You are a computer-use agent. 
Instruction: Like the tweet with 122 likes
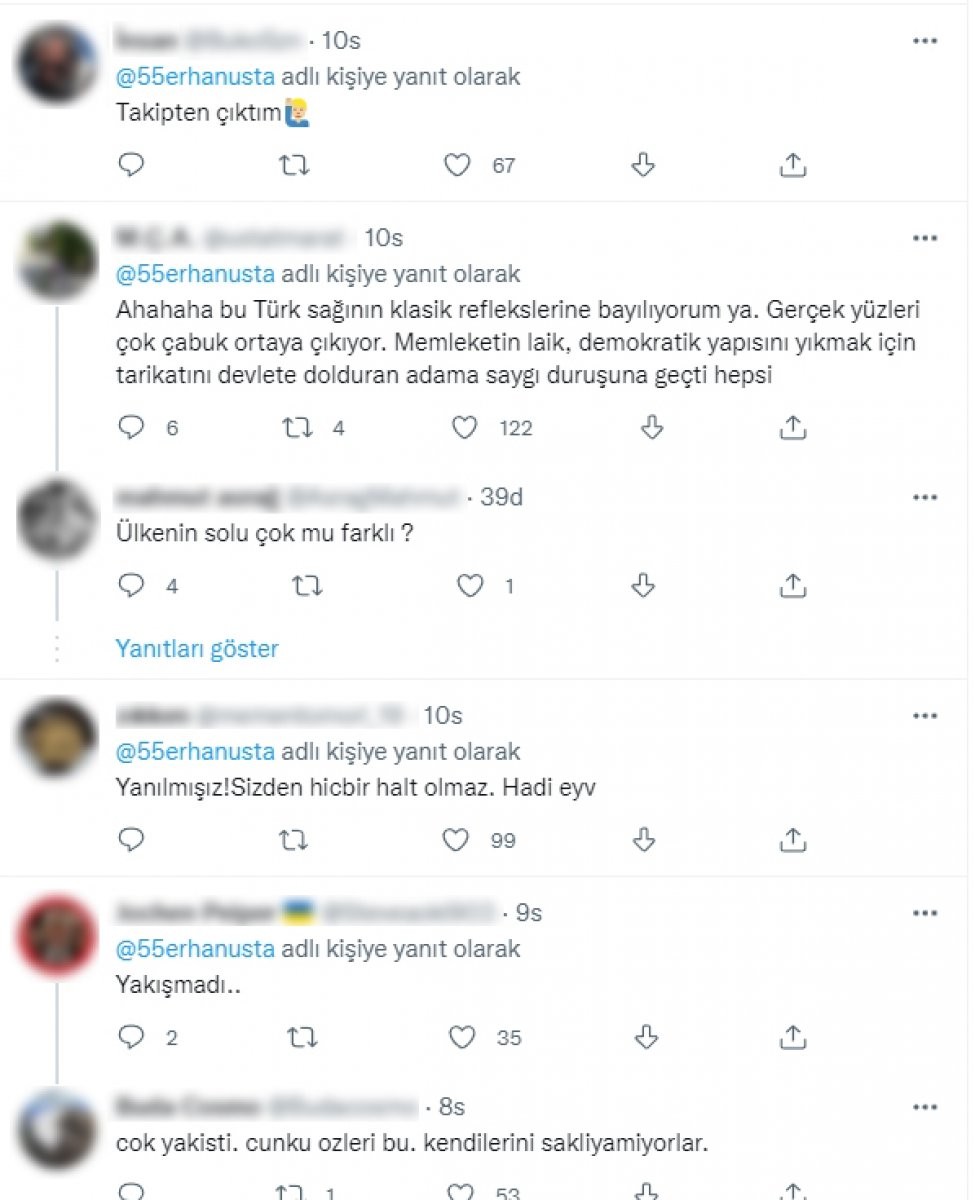point(464,428)
